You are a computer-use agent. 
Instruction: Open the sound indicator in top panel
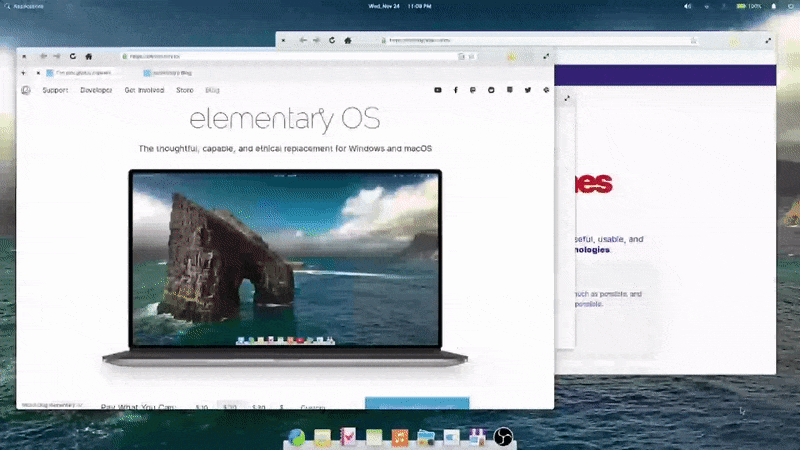pyautogui.click(x=687, y=6)
